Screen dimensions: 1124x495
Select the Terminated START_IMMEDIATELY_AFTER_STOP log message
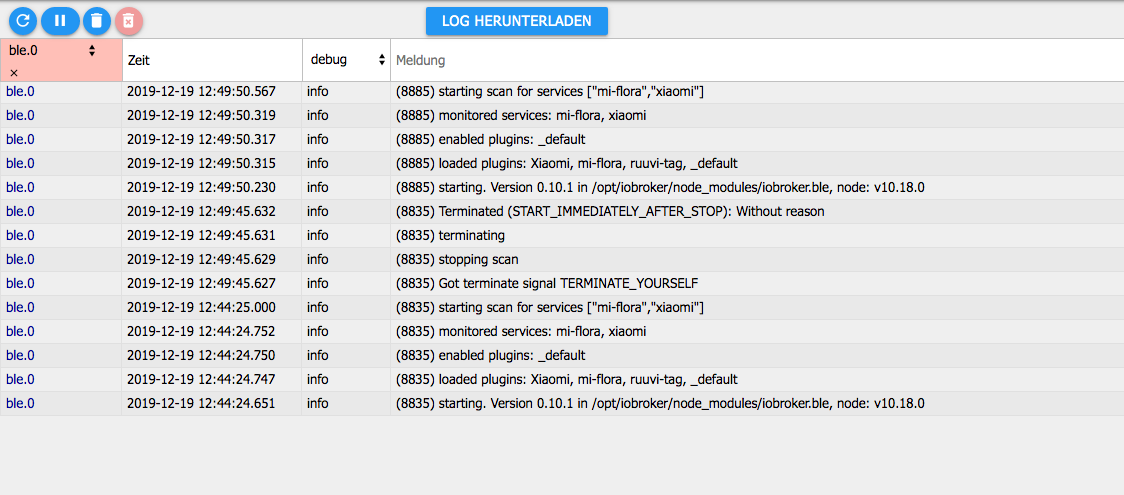610,211
